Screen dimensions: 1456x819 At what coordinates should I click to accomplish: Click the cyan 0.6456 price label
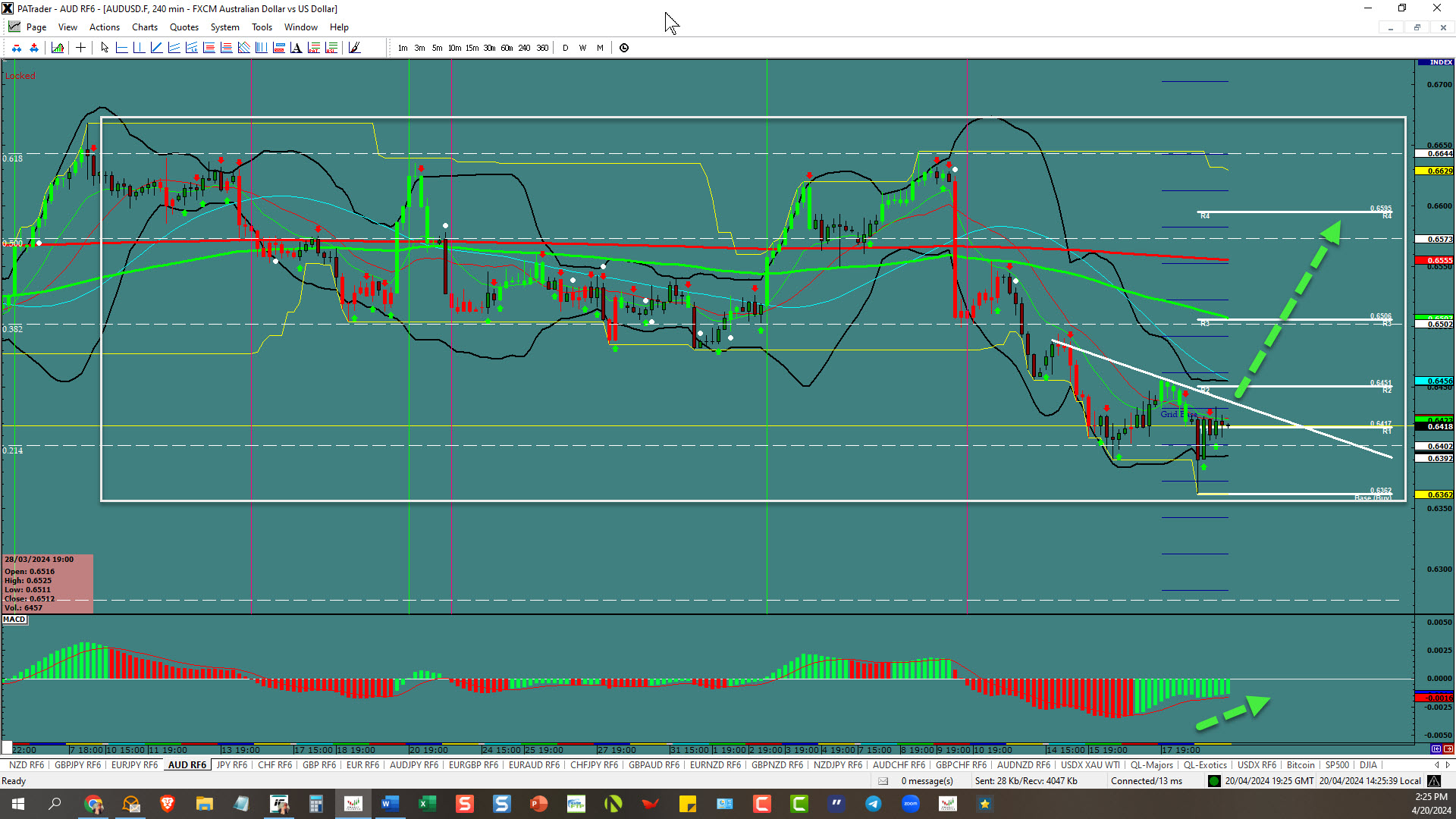[x=1435, y=381]
